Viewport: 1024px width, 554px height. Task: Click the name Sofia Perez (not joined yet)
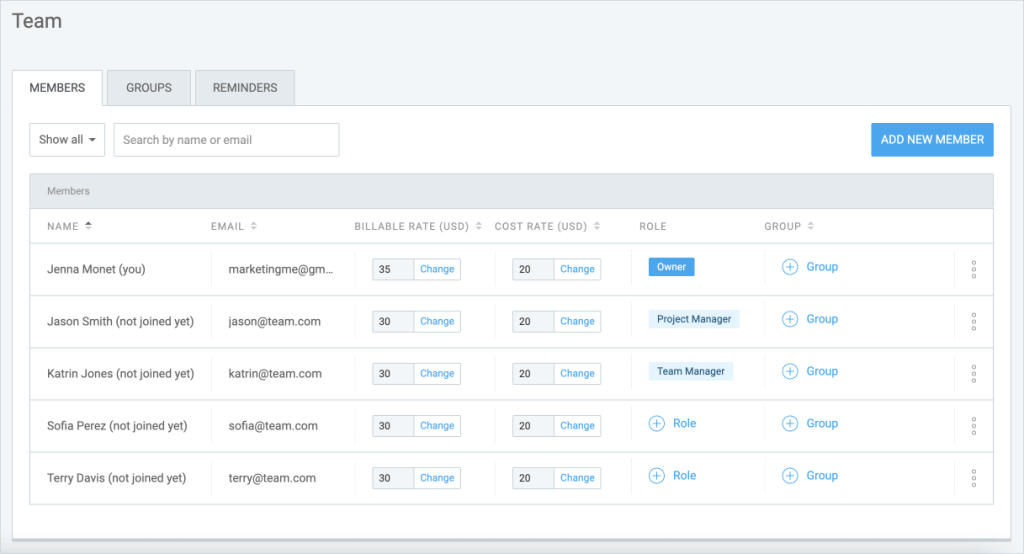click(x=117, y=426)
